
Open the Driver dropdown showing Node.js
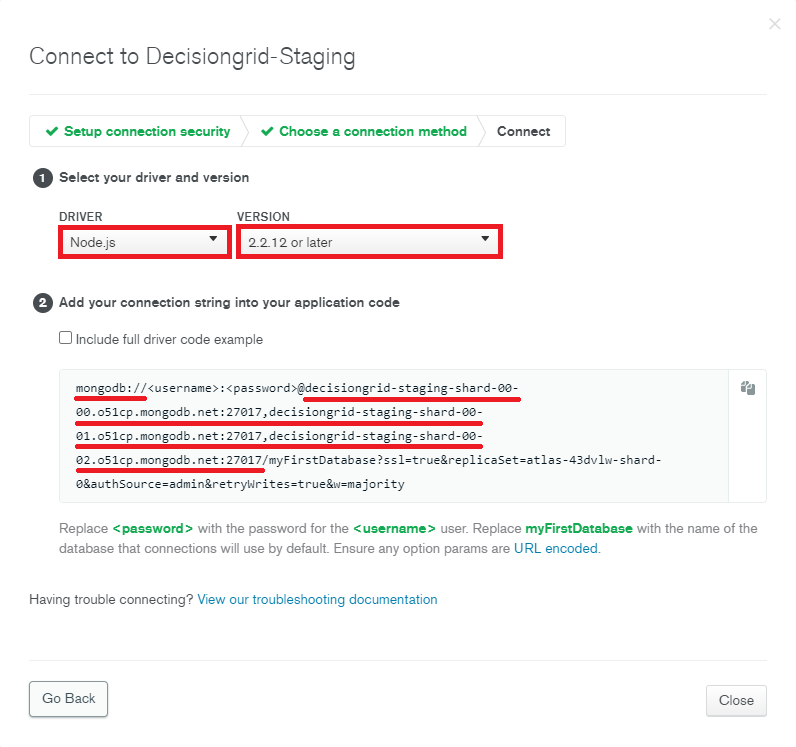click(x=144, y=242)
